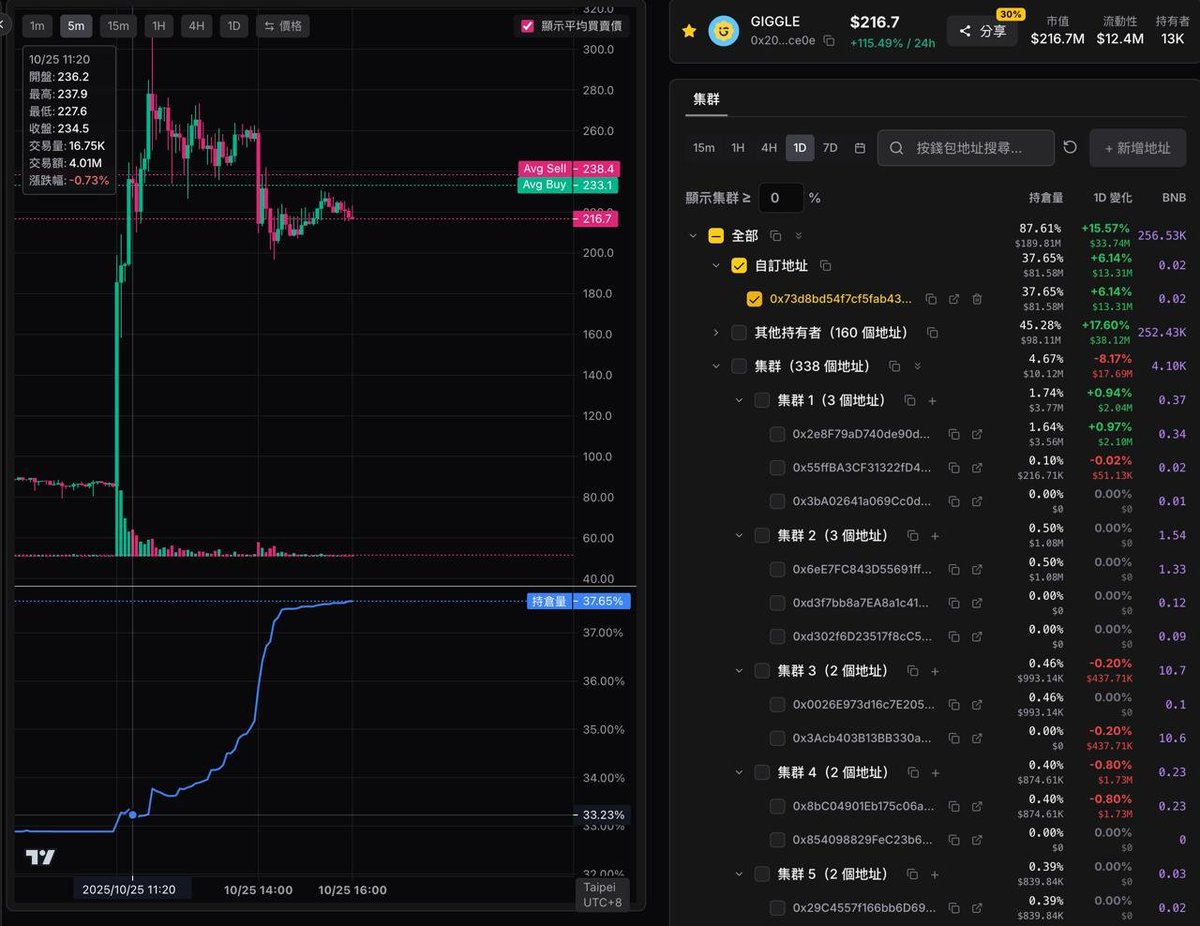This screenshot has width=1200, height=926.
Task: Copy address 0x6eE7FC843D55691ff
Action: (954, 569)
